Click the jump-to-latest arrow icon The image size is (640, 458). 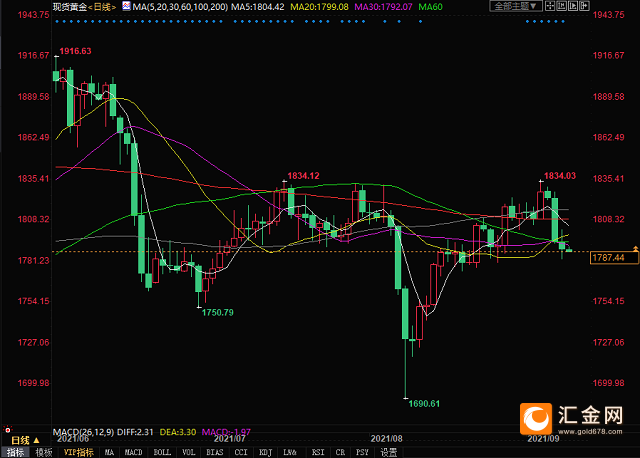(x=584, y=6)
